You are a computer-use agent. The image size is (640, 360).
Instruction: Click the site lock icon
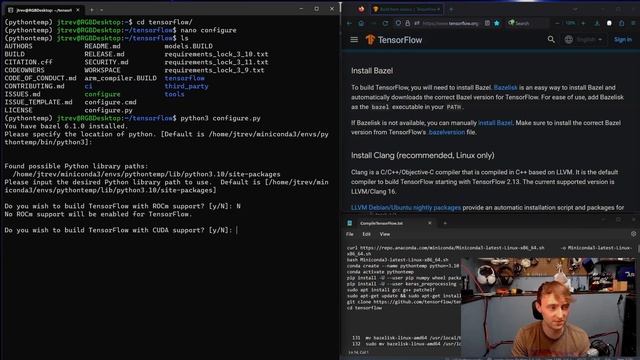[x=407, y=23]
